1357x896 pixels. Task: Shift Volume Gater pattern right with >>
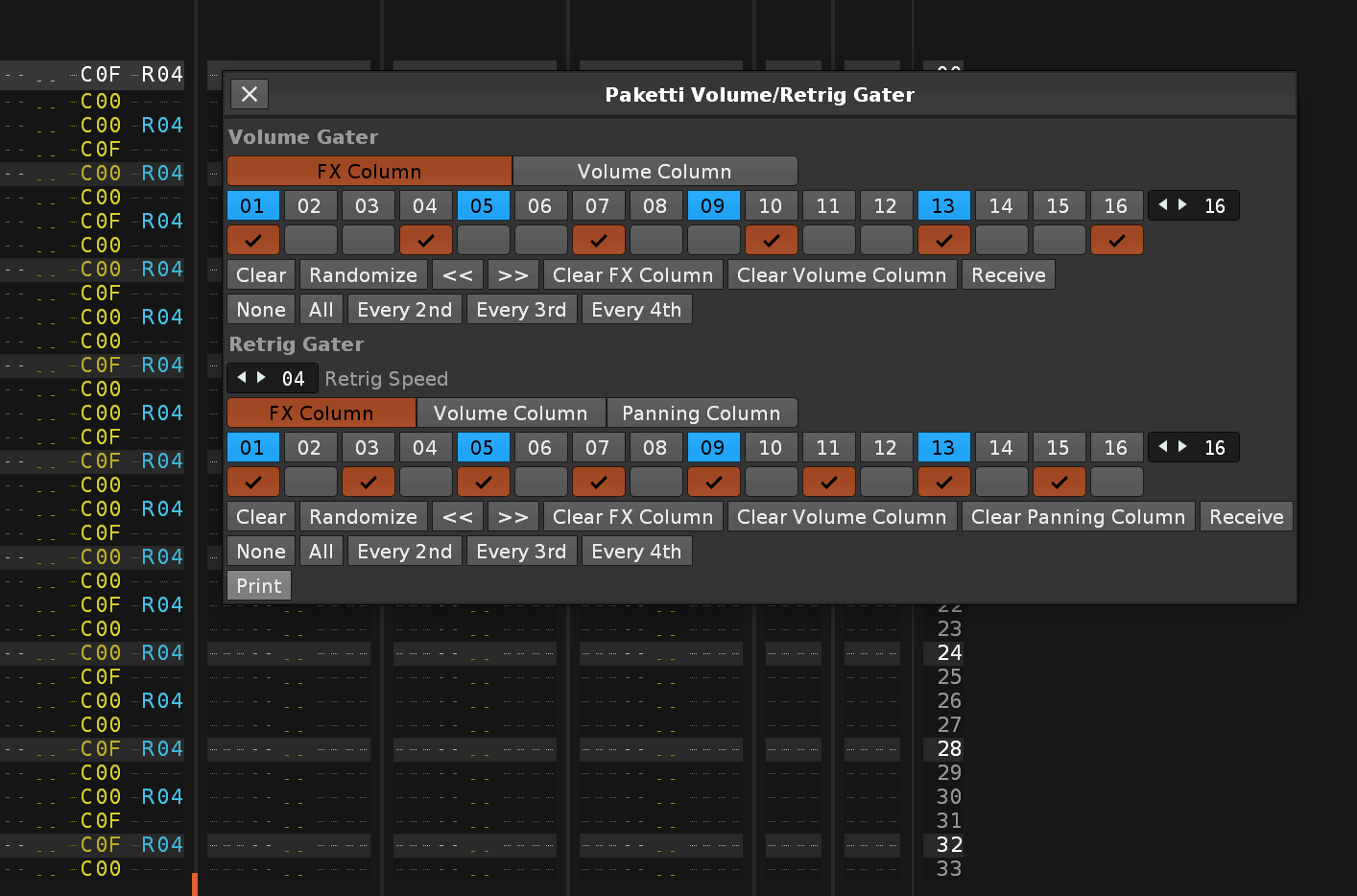coord(513,275)
